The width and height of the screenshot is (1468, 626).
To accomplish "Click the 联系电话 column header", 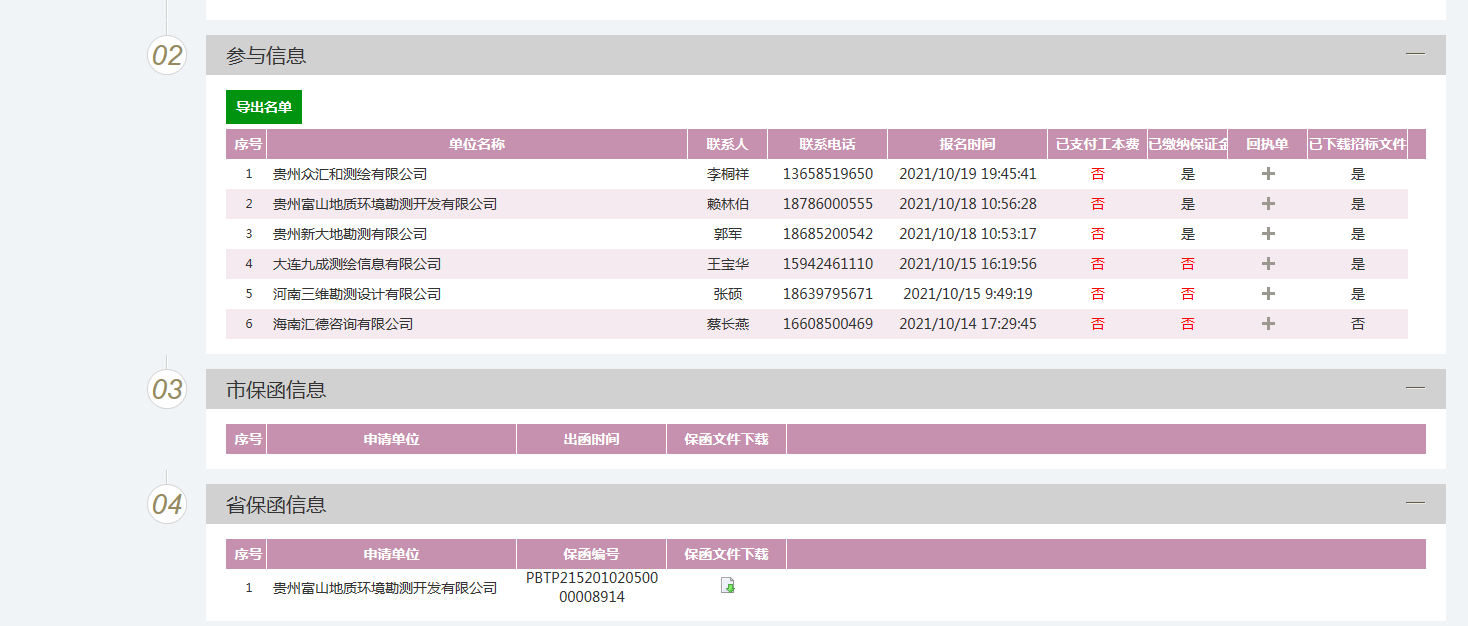I will click(827, 144).
